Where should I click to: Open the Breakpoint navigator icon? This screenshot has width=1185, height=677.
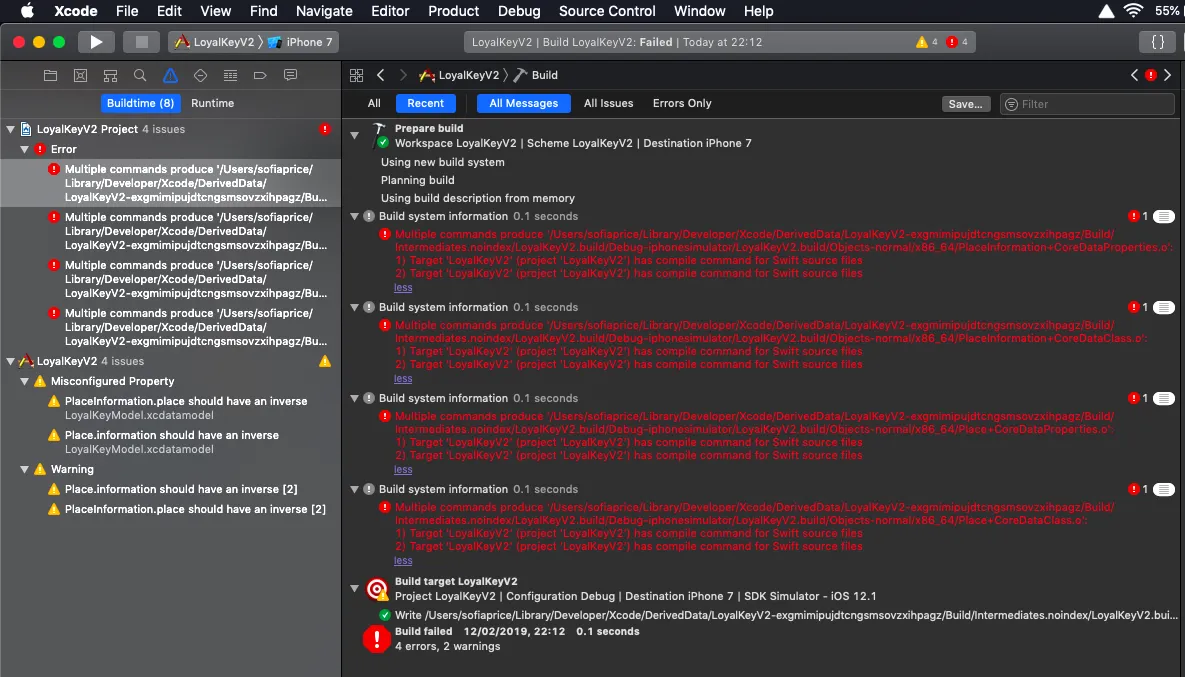coord(260,76)
